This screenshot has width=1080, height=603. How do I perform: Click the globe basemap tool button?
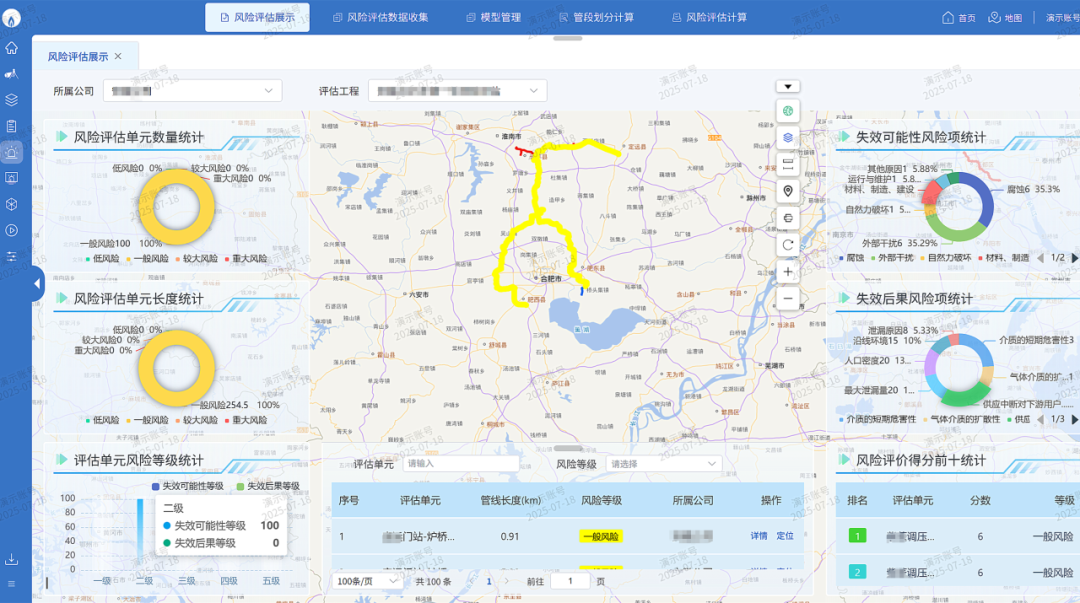click(788, 110)
